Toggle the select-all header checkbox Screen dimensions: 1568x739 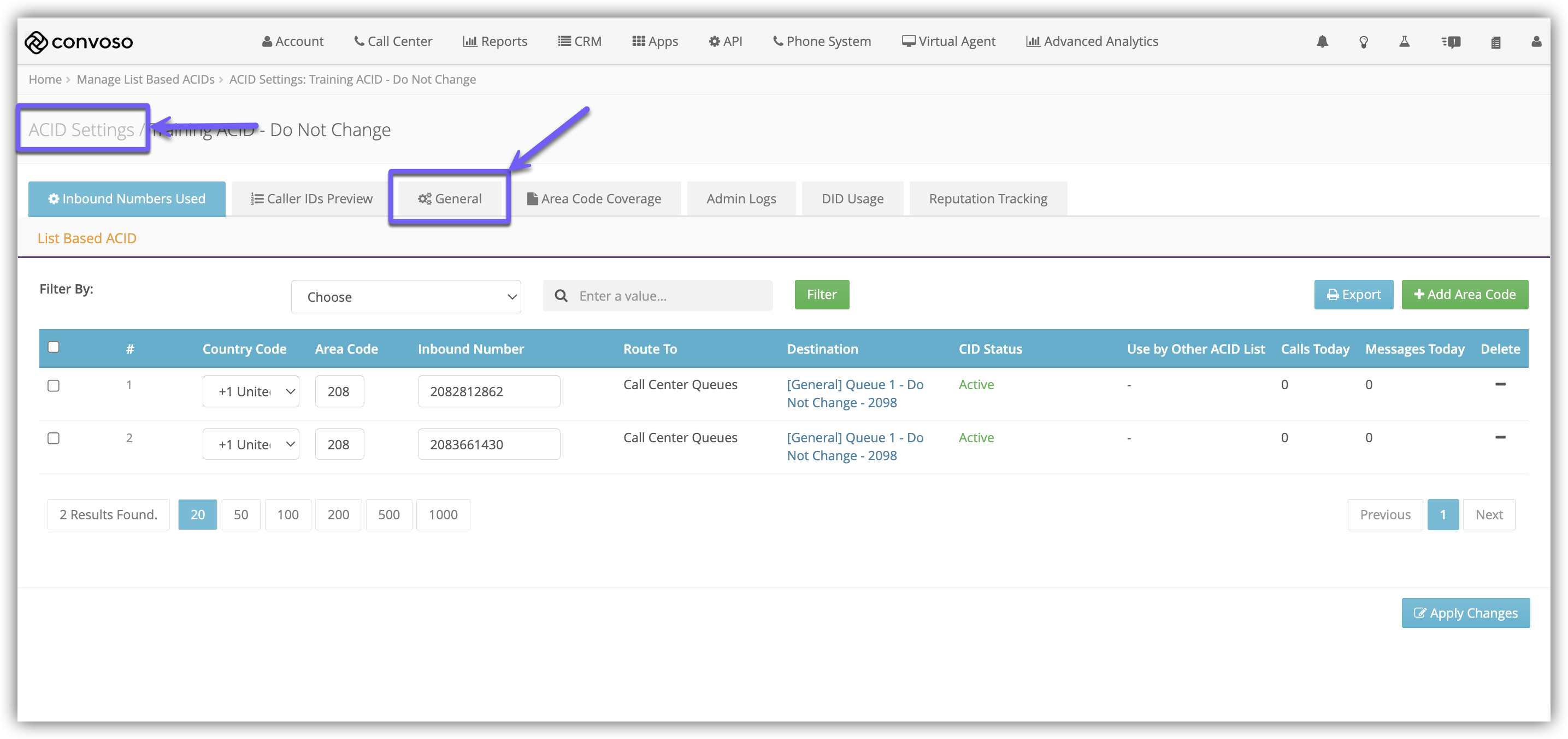pyautogui.click(x=54, y=347)
